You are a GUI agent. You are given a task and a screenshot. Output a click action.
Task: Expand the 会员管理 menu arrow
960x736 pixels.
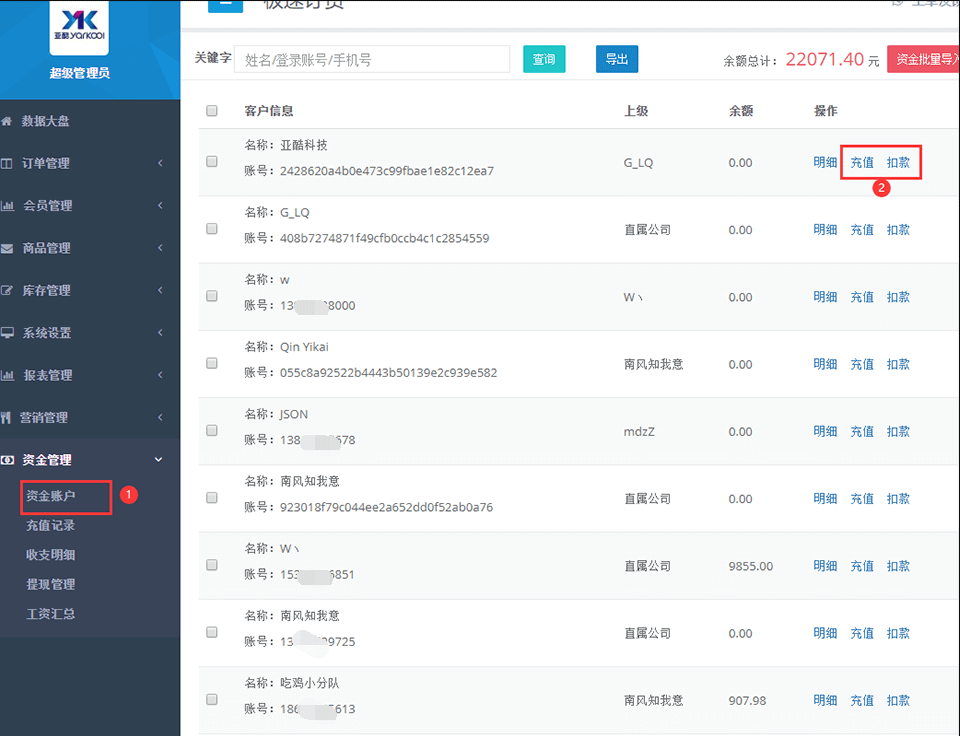(160, 205)
